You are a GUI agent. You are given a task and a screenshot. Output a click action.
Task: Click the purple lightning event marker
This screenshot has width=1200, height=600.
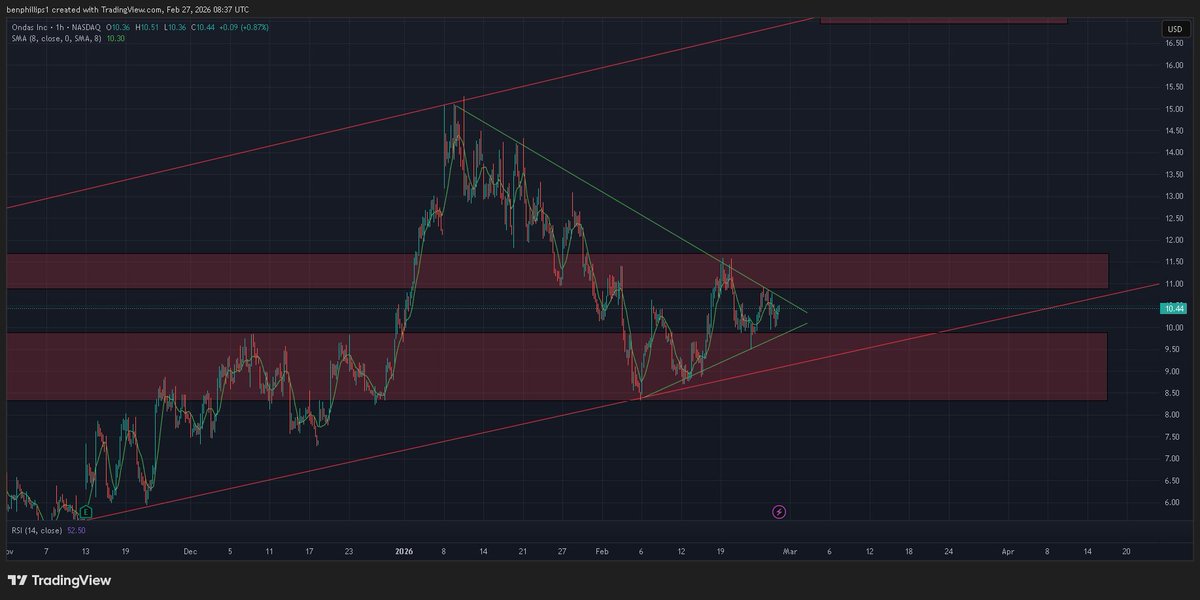[x=780, y=511]
